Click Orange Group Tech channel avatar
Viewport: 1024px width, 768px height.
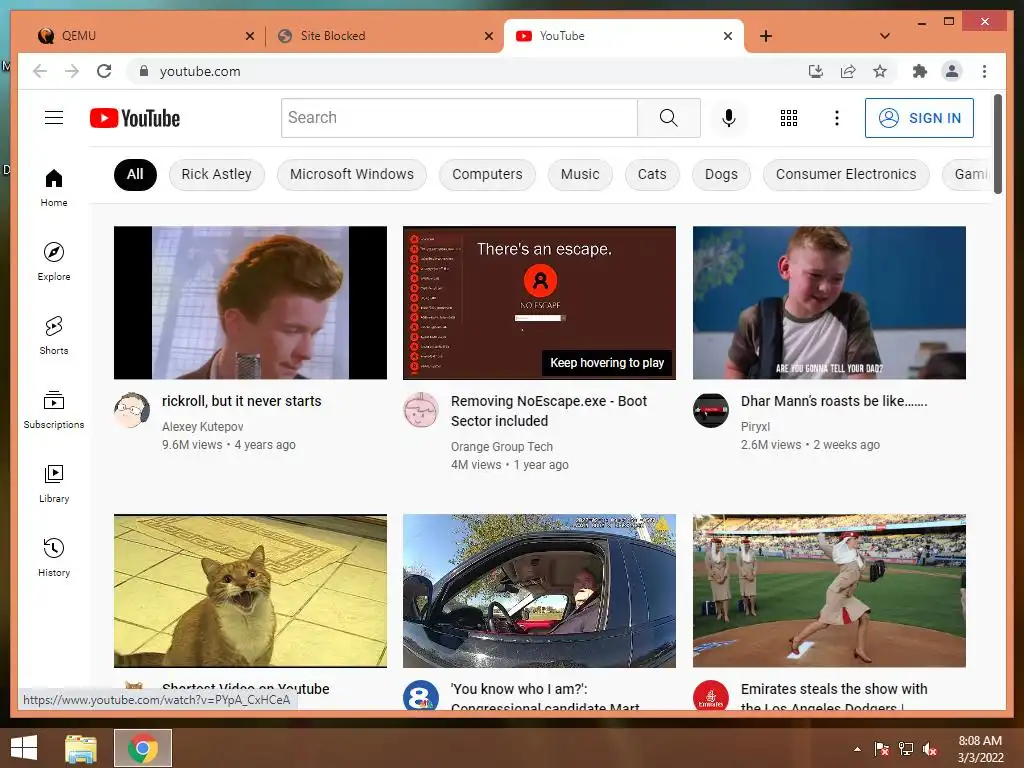tap(421, 410)
